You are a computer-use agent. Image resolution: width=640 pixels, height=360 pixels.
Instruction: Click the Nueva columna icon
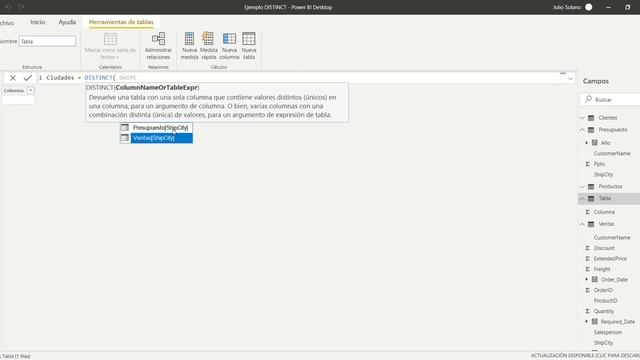(x=229, y=38)
